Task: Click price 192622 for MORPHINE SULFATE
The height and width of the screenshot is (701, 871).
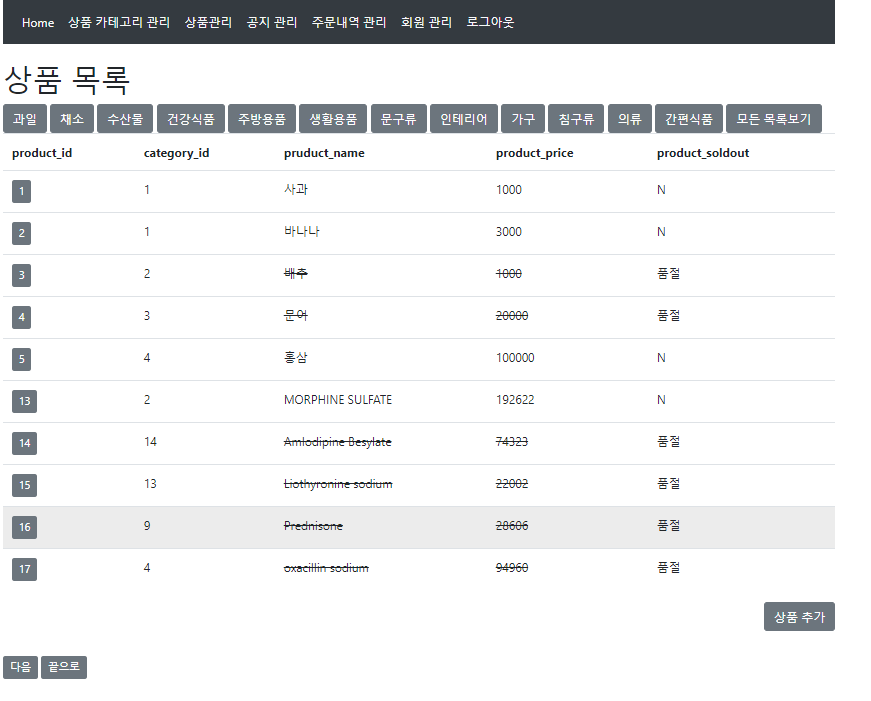Action: 515,399
